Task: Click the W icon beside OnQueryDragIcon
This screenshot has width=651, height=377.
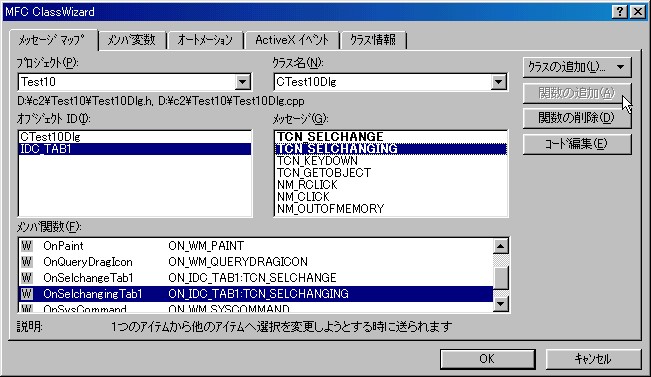Action: pos(27,262)
